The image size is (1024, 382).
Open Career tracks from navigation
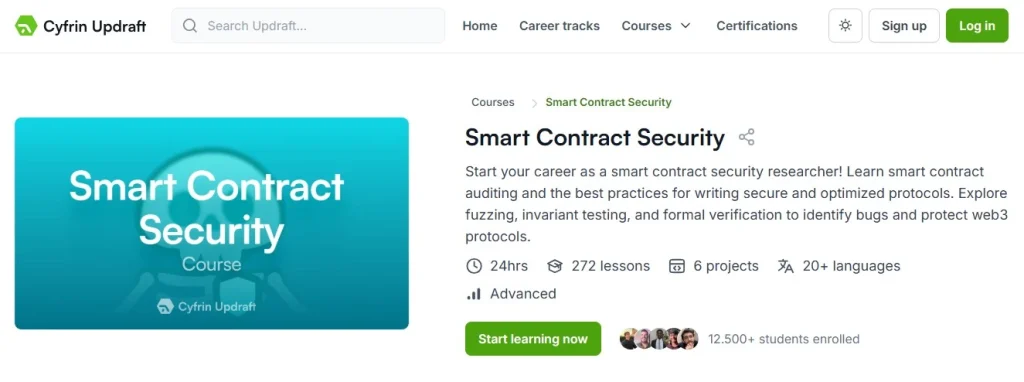click(560, 26)
